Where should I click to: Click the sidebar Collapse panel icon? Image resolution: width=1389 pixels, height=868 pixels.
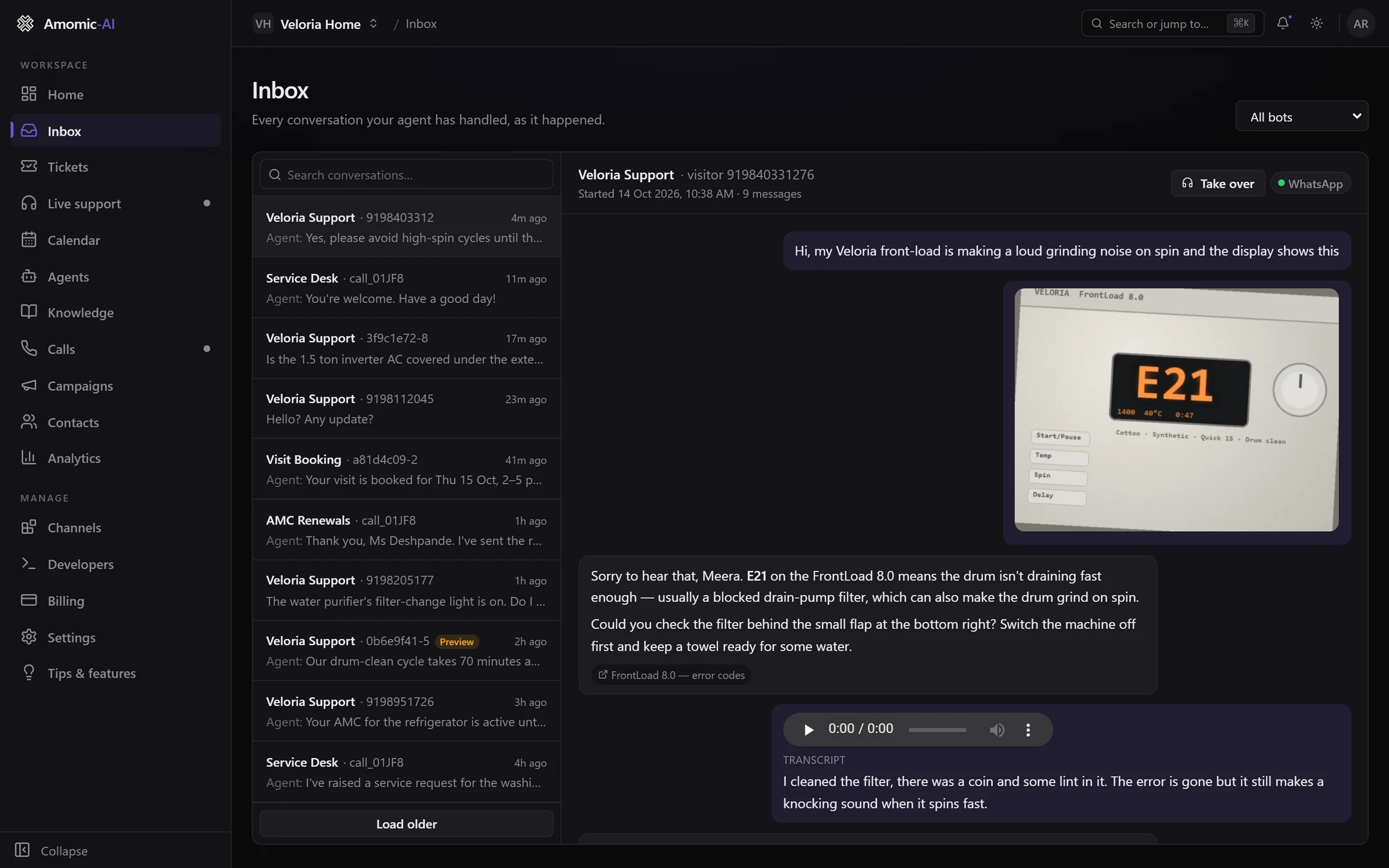point(22,850)
